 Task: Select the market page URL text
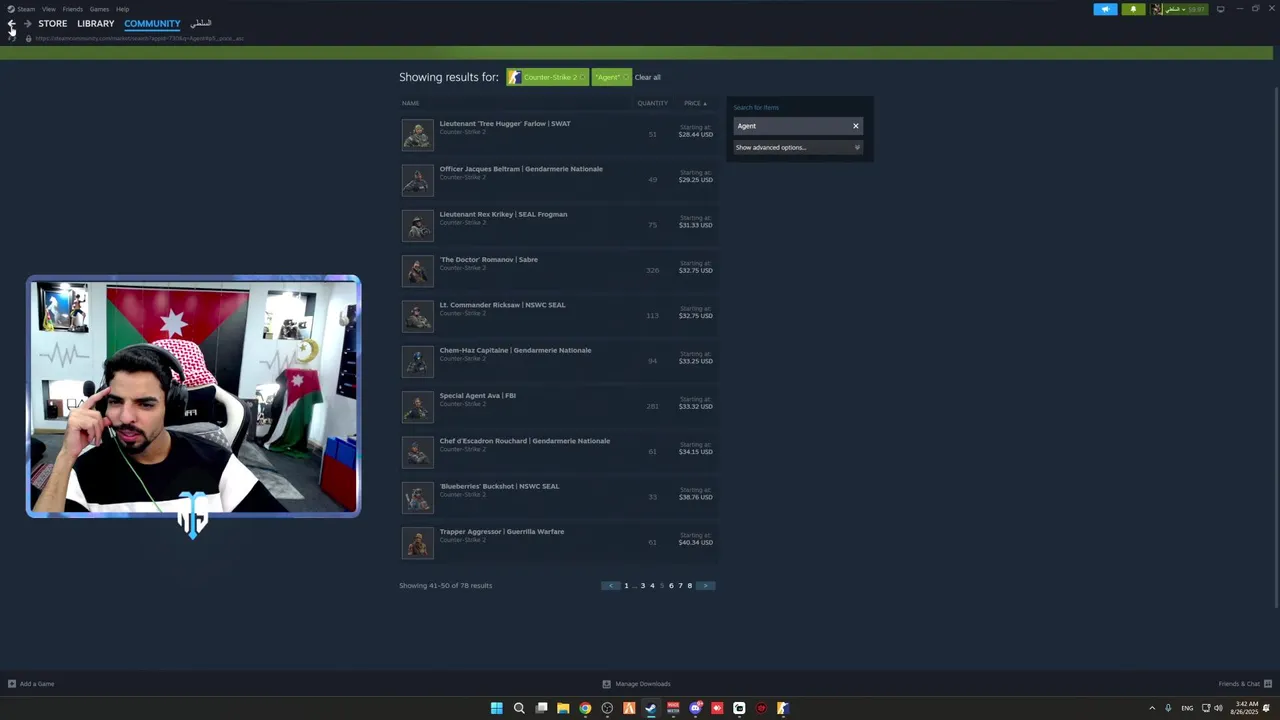point(140,38)
